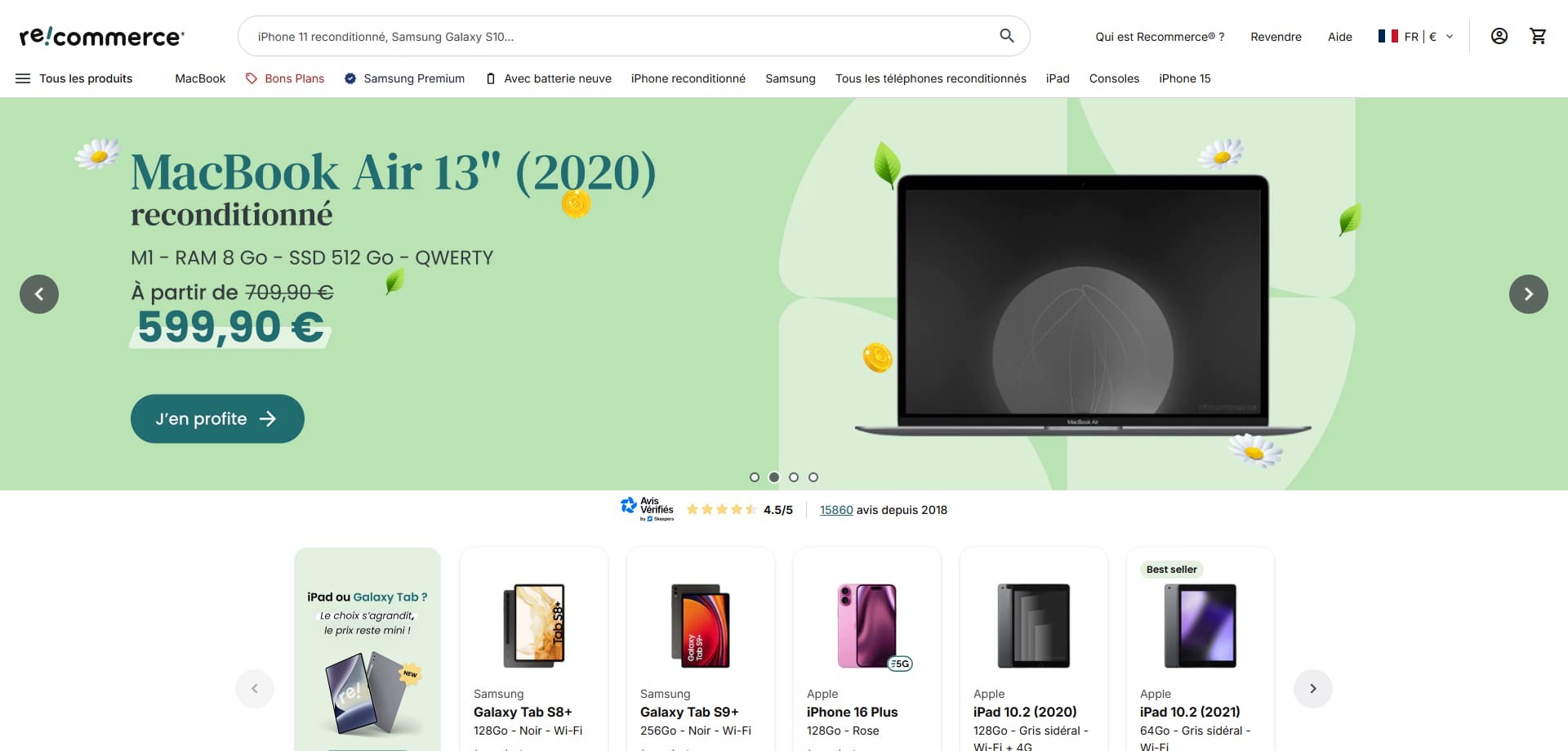Open Tous les produits menu
The width and height of the screenshot is (1568, 751).
[73, 78]
